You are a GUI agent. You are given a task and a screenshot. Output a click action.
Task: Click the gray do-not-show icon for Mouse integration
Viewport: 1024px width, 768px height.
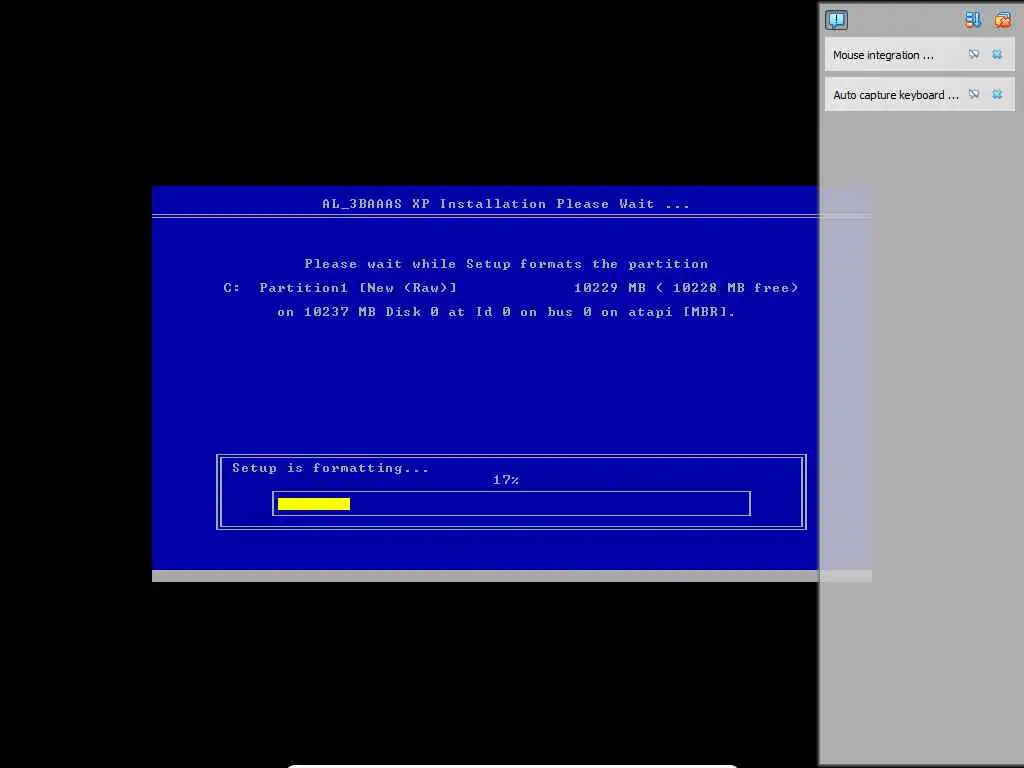[974, 54]
